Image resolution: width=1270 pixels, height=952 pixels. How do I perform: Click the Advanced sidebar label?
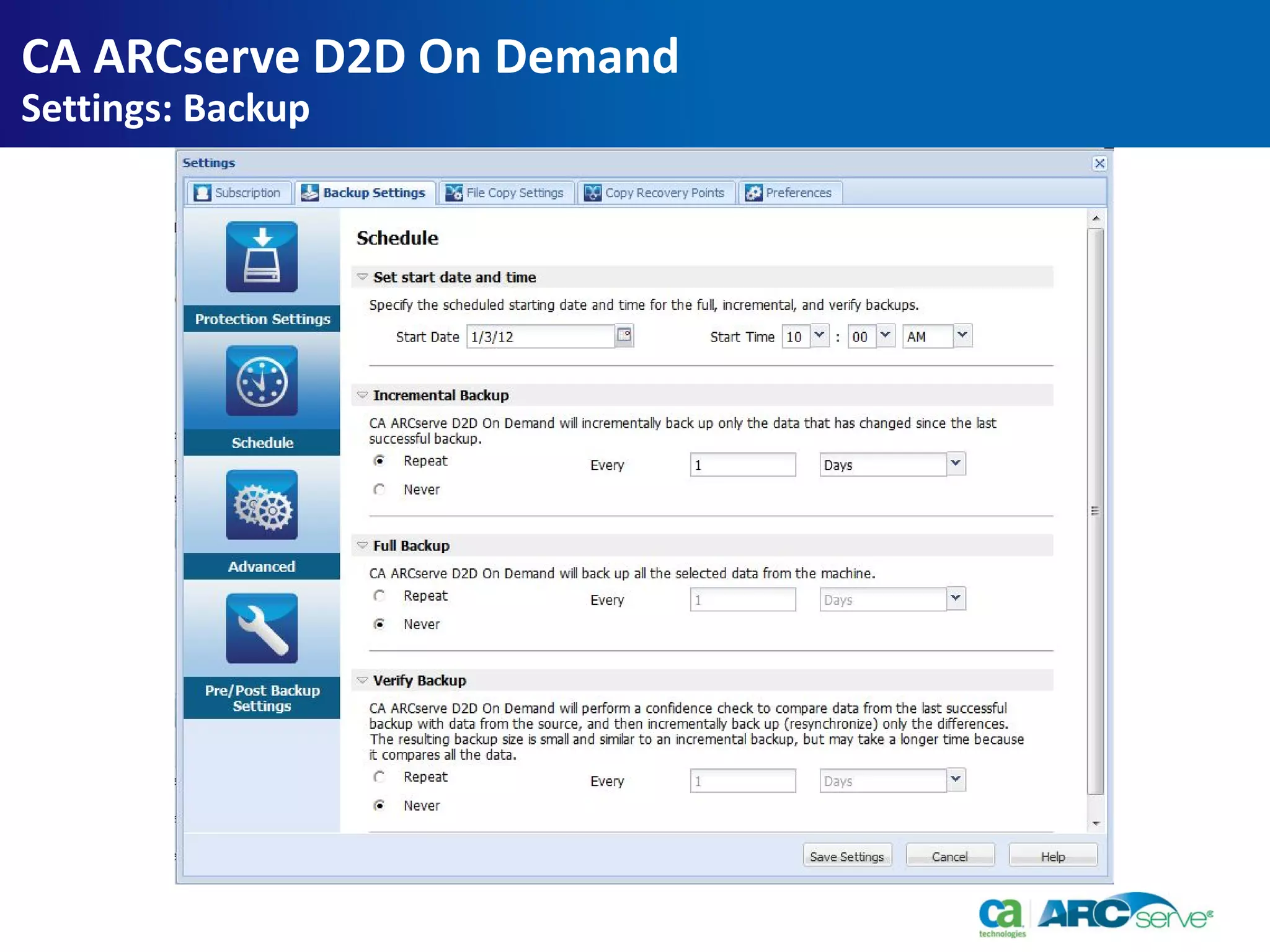262,566
